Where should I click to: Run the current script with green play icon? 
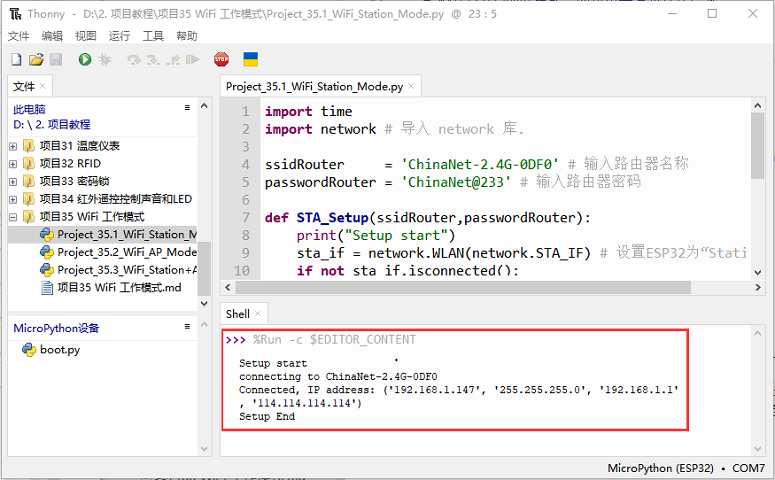[85, 60]
